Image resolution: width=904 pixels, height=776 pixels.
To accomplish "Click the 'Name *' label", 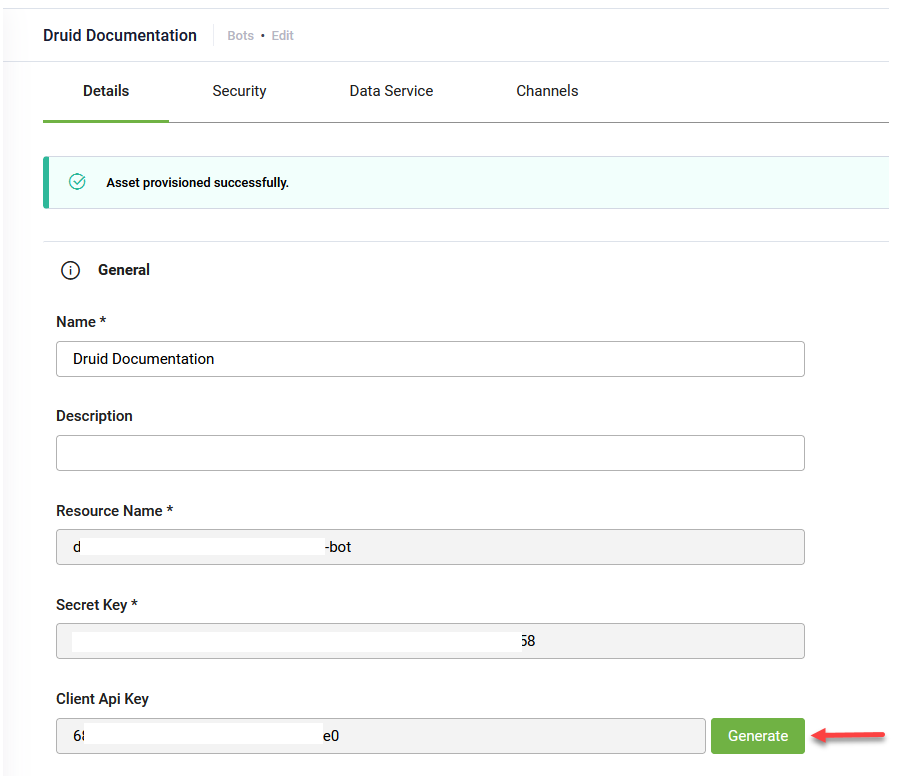I will (x=81, y=322).
